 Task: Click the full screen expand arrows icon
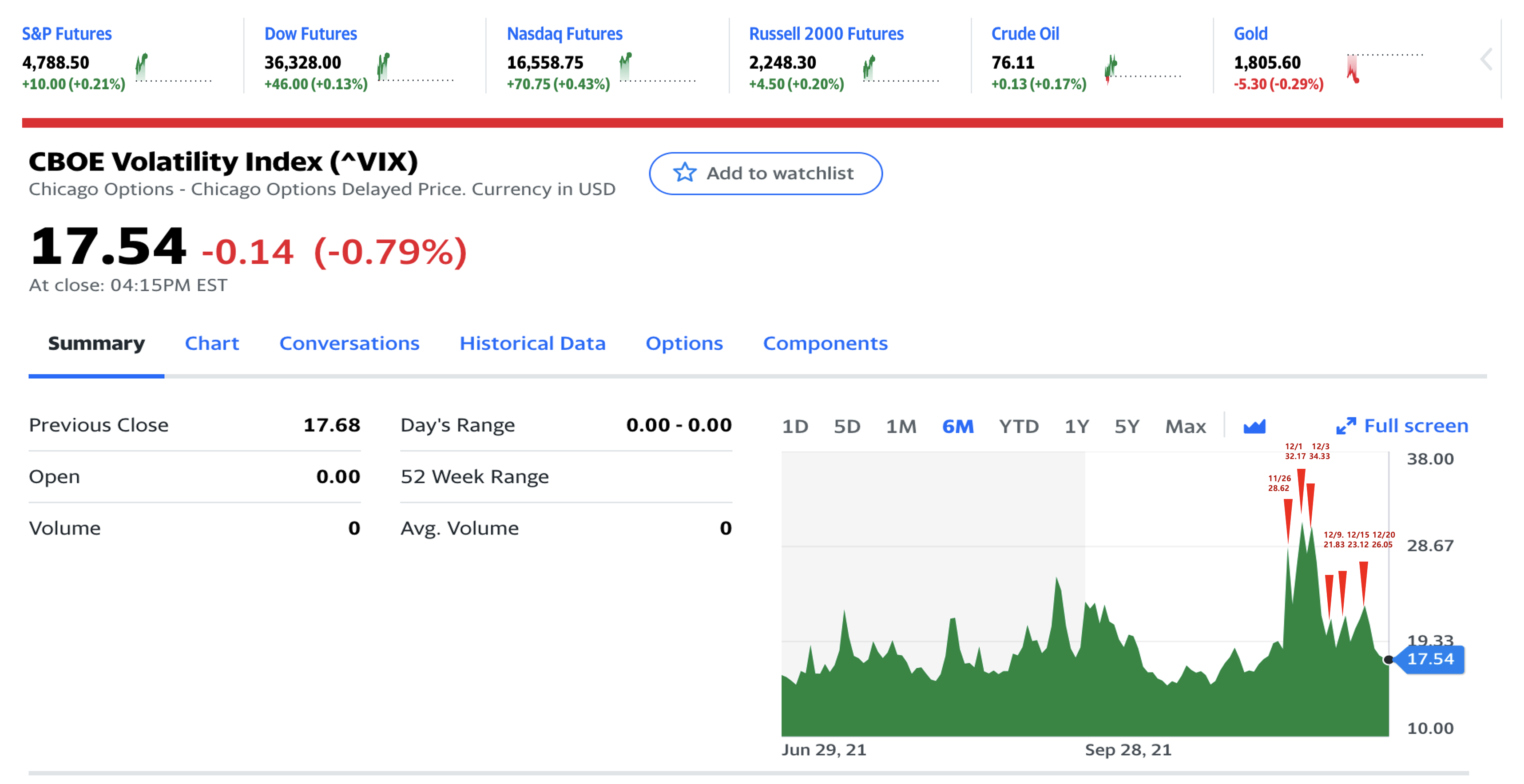1345,426
